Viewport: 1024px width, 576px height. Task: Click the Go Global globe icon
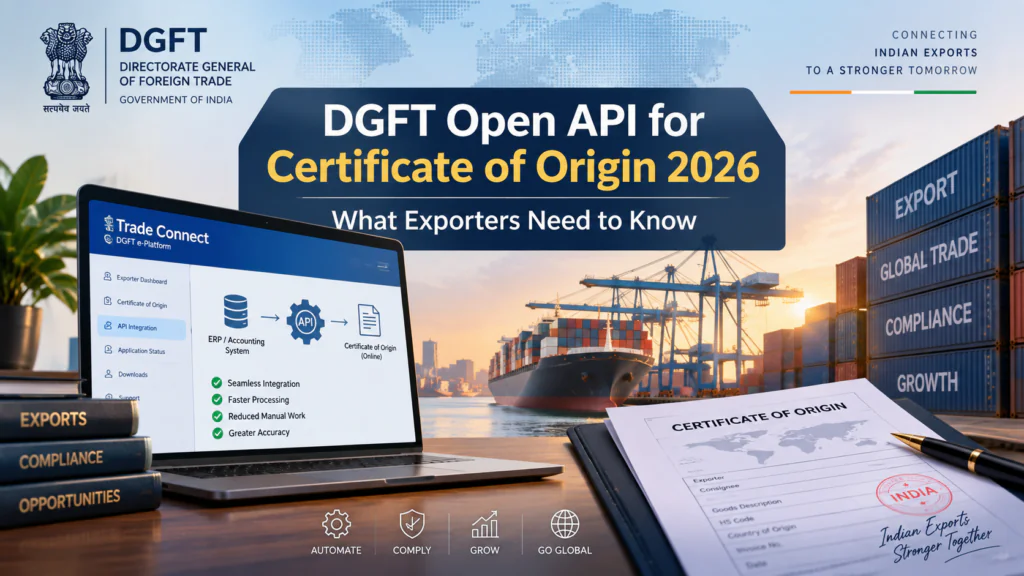tap(564, 524)
